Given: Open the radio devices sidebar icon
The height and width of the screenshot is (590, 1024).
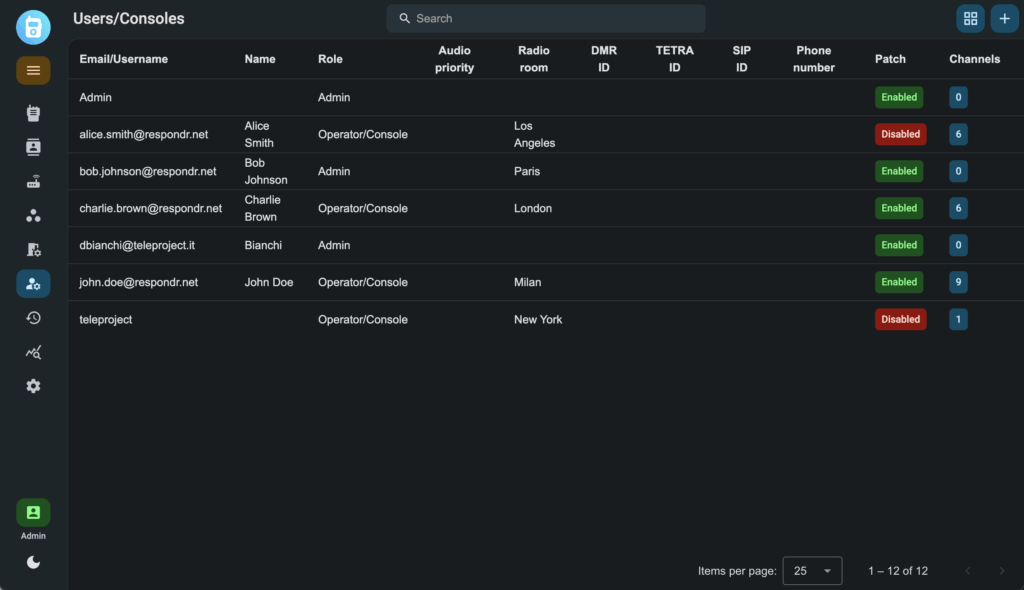Looking at the screenshot, I should coord(33,113).
